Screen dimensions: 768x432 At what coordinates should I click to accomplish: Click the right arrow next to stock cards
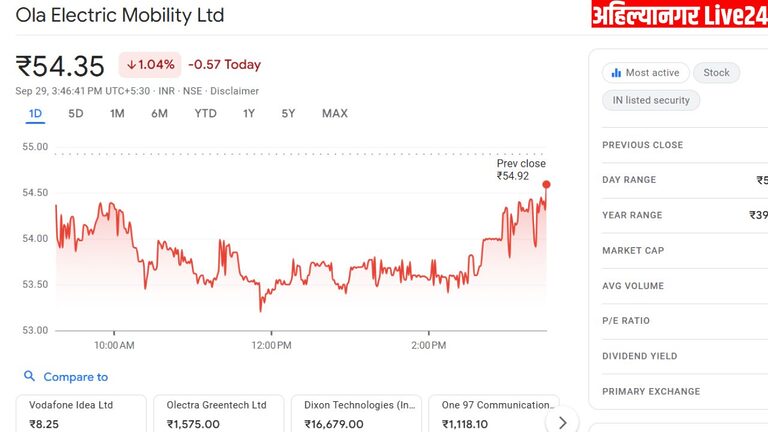click(564, 422)
